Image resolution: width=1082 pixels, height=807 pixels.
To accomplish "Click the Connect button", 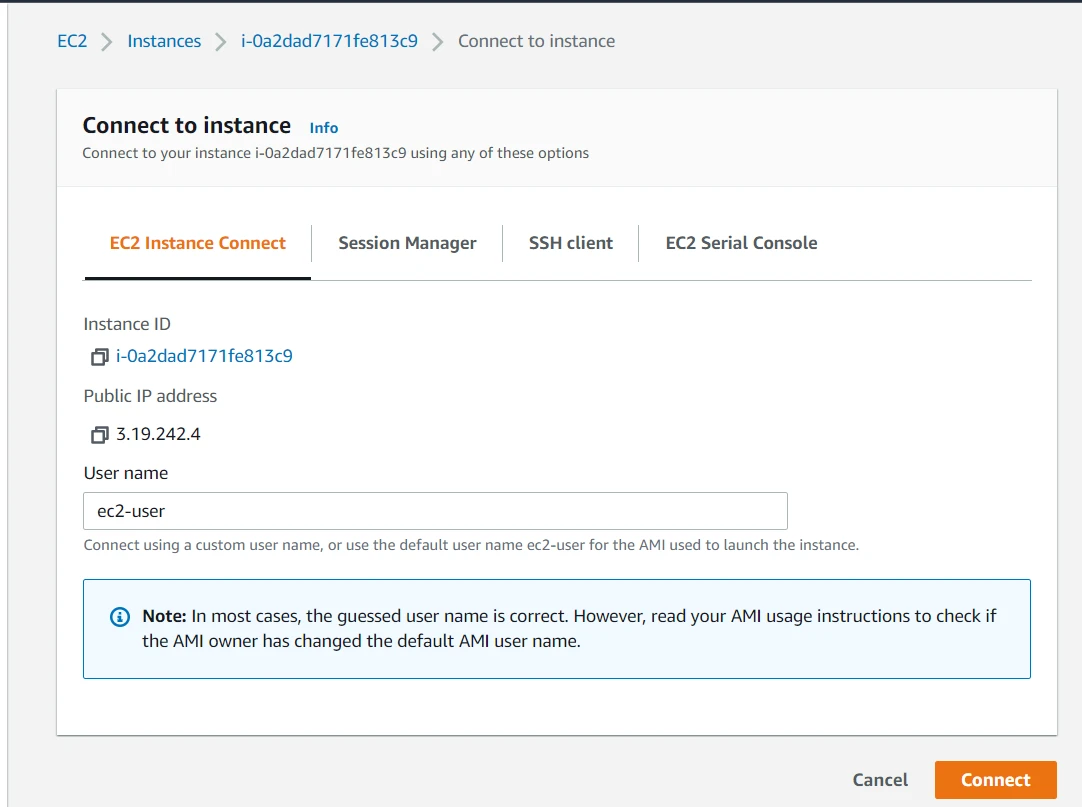I will pyautogui.click(x=995, y=779).
